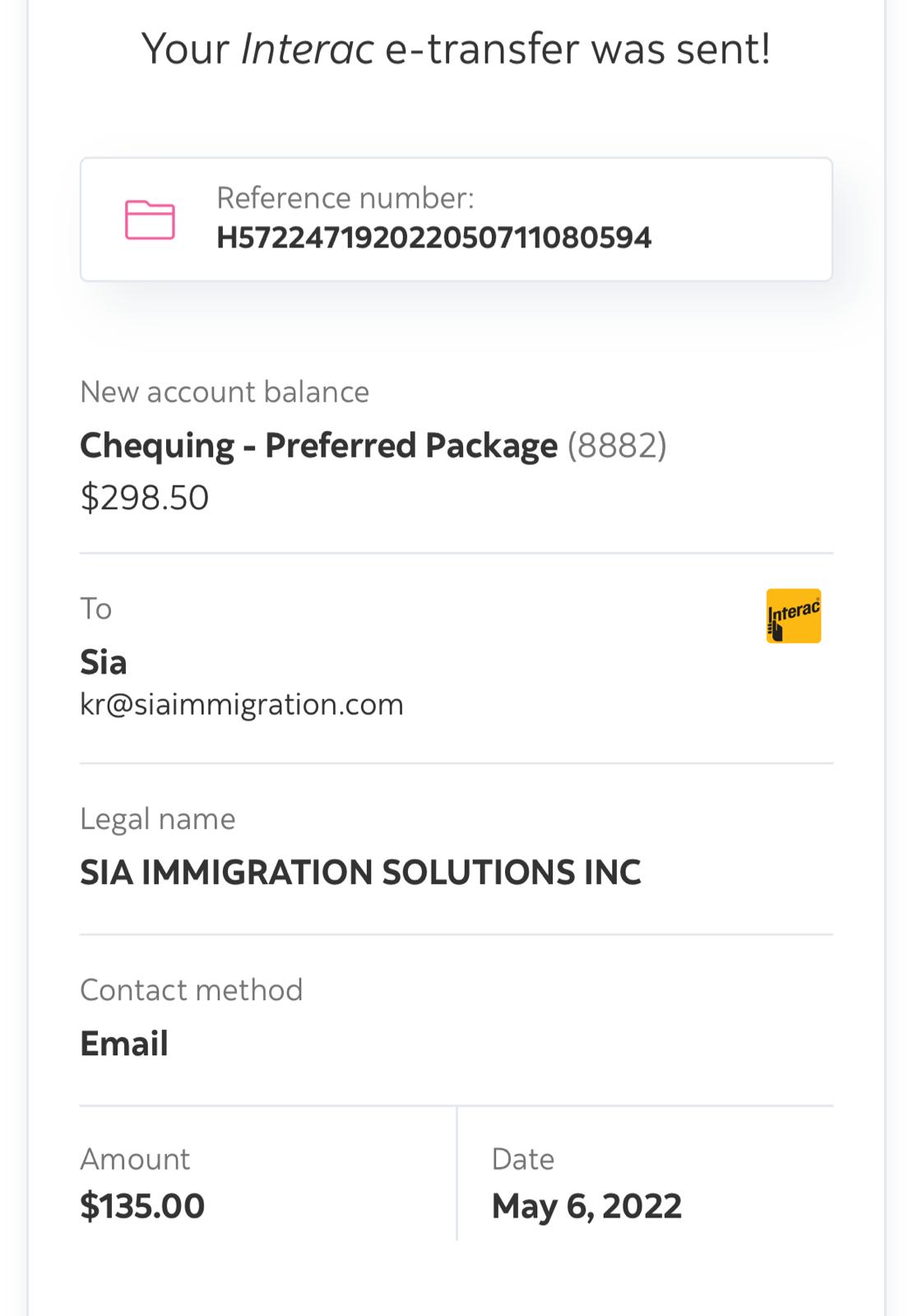This screenshot has width=913, height=1316.
Task: Click the Email contact method value
Action: click(124, 1044)
